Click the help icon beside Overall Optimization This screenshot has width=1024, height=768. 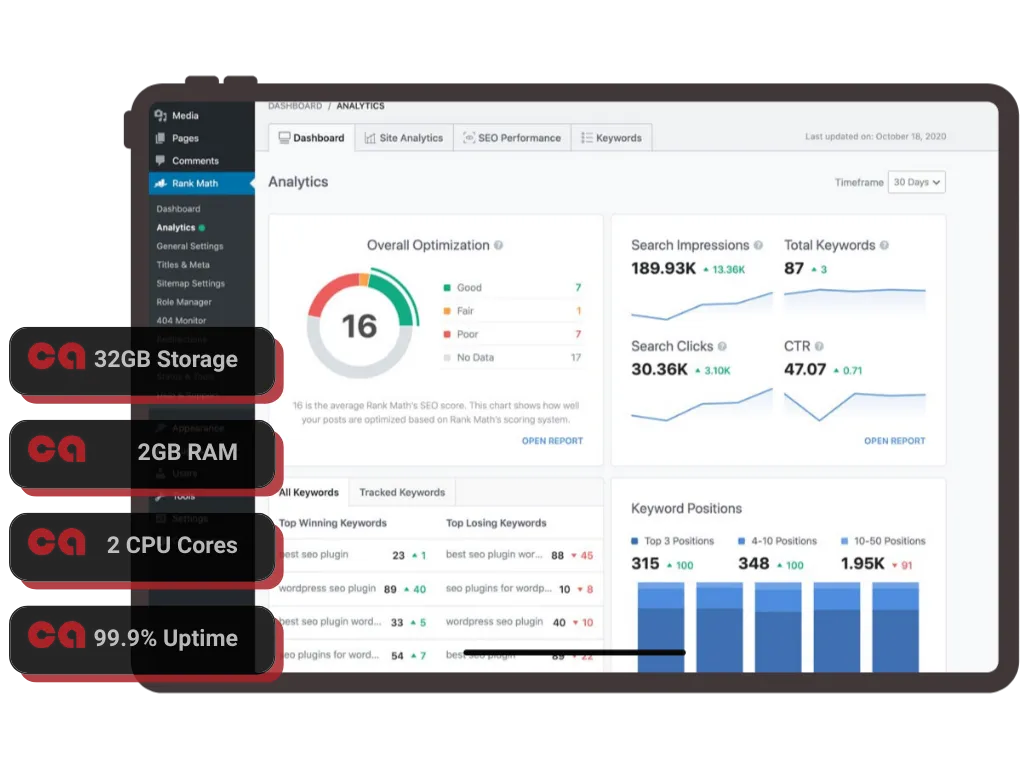[498, 246]
